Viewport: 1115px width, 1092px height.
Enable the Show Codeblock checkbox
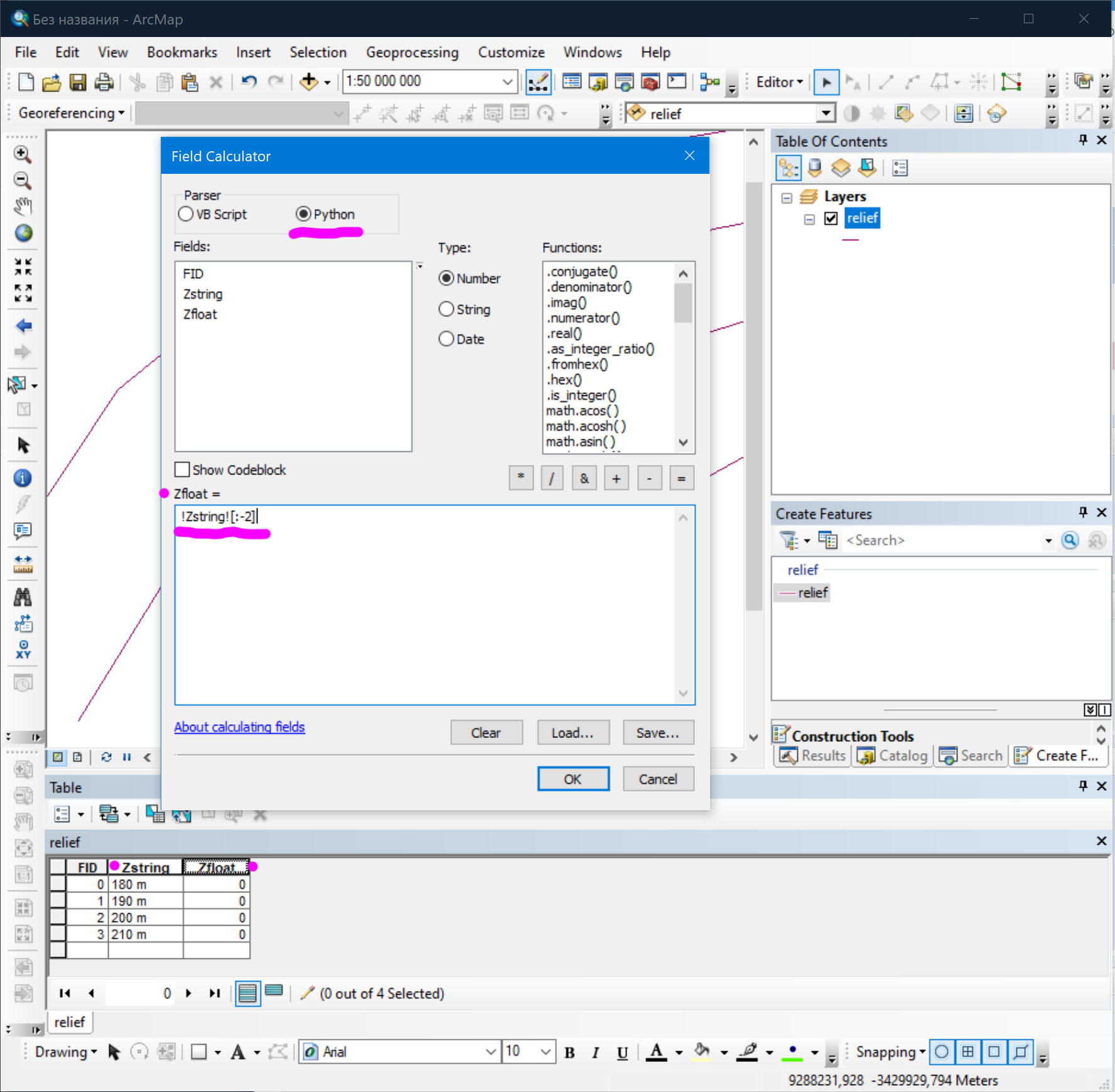click(182, 469)
